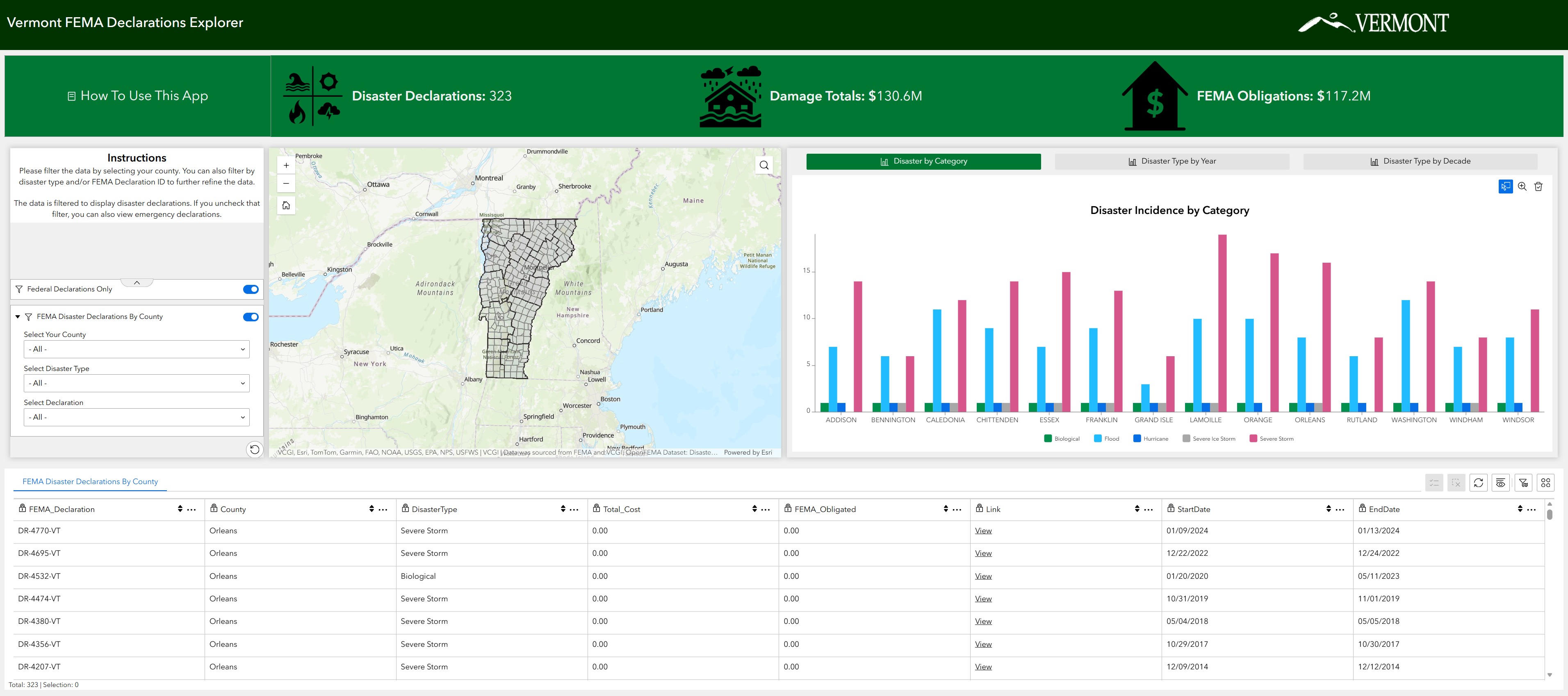The height and width of the screenshot is (696, 1568).
Task: Toggle FEMA Disaster Declarations By County filter
Action: [x=251, y=317]
